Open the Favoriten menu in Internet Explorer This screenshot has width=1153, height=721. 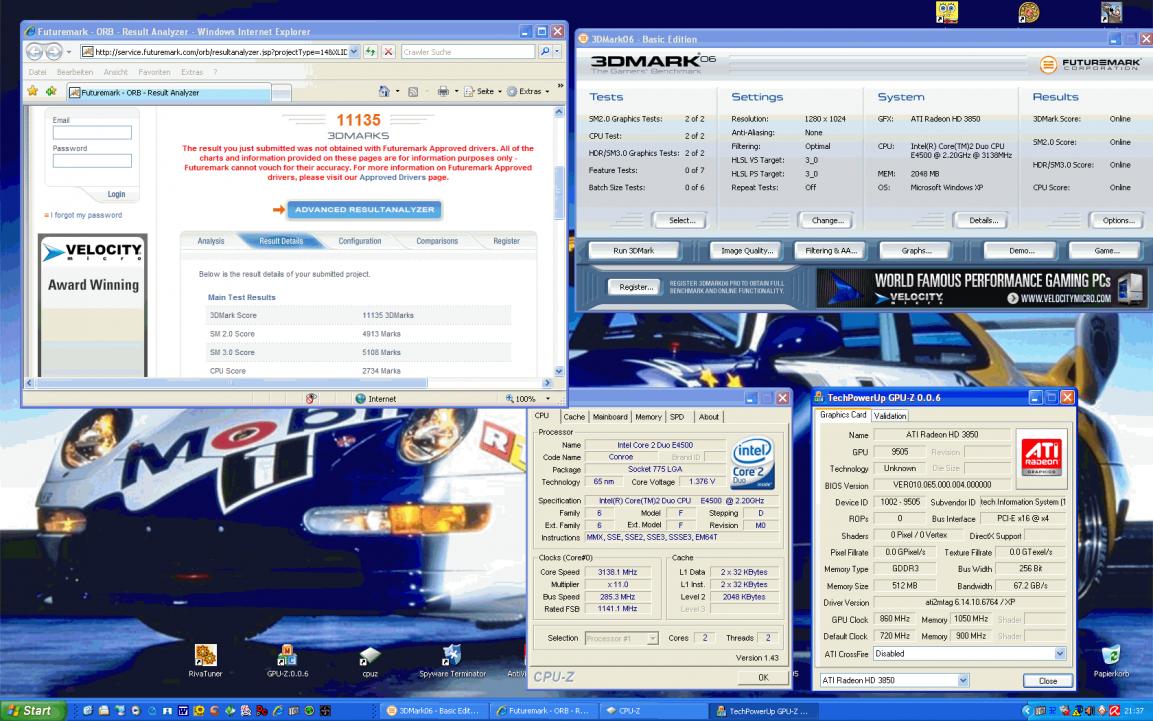(154, 72)
